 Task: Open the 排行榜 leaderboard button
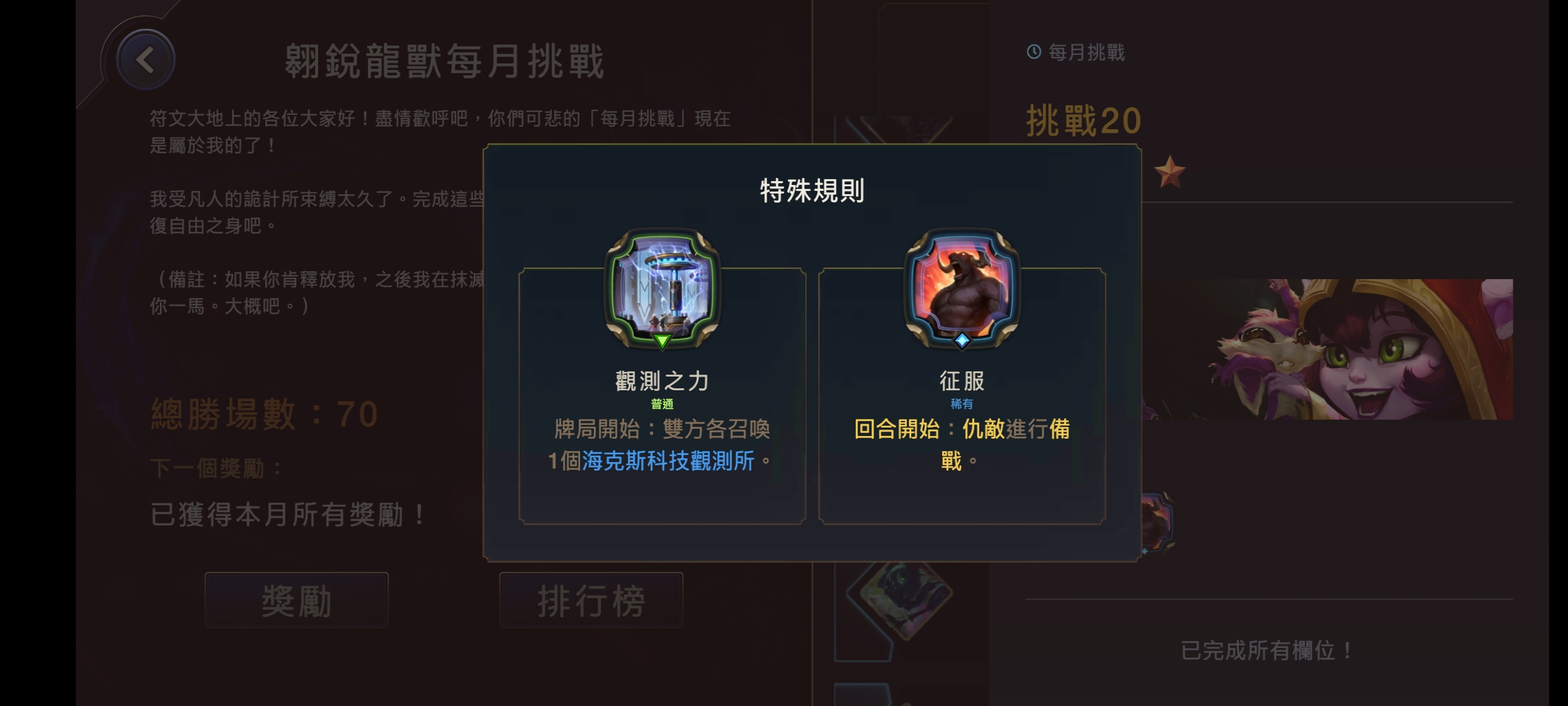[591, 600]
